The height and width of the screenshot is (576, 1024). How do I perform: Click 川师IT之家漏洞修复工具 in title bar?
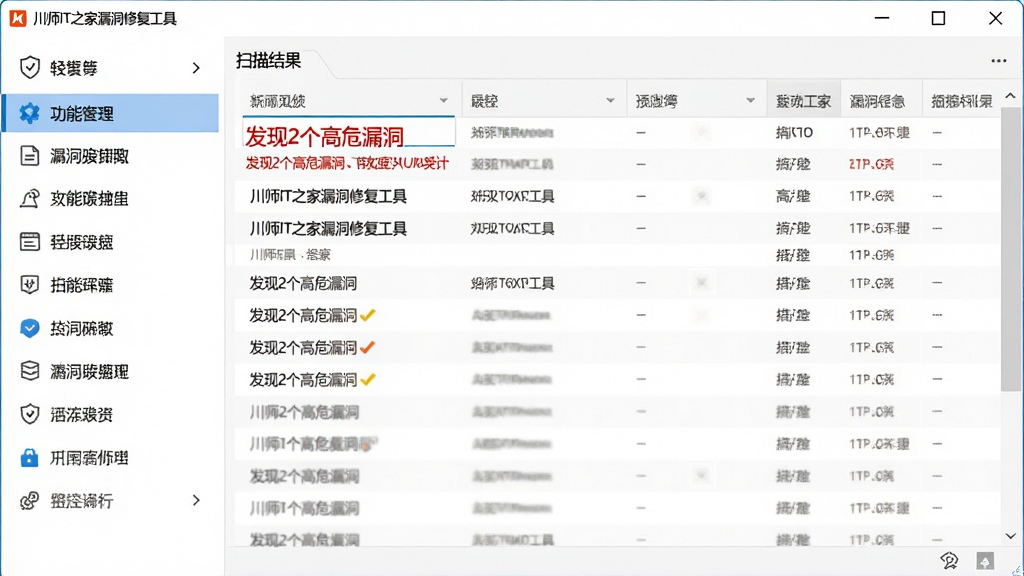pyautogui.click(x=104, y=18)
